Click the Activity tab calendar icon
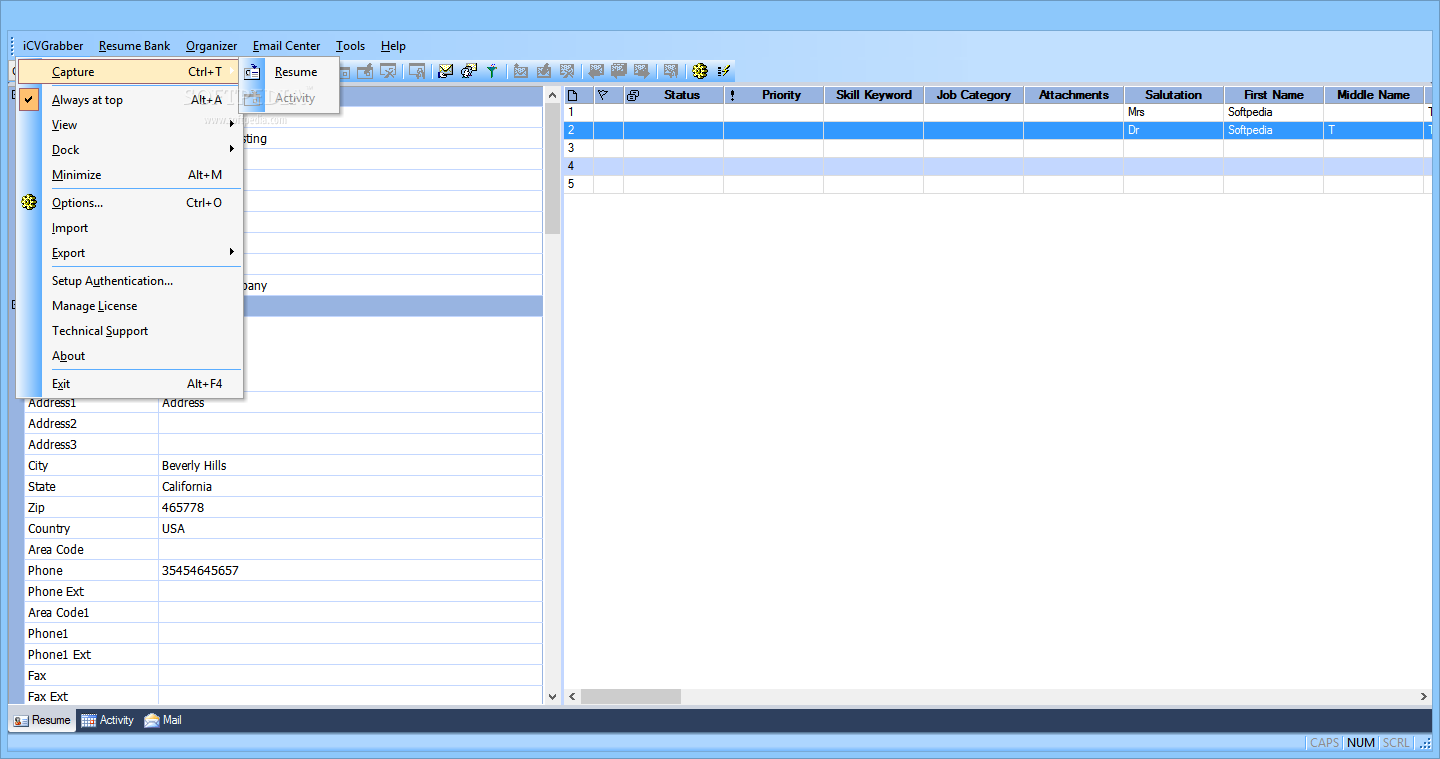 pyautogui.click(x=88, y=720)
